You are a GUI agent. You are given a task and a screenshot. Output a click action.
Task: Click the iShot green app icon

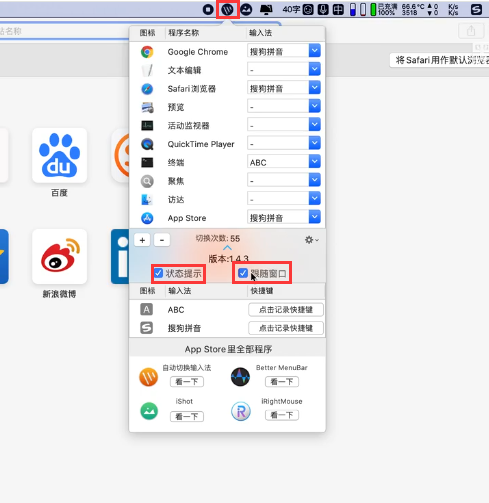pyautogui.click(x=149, y=411)
